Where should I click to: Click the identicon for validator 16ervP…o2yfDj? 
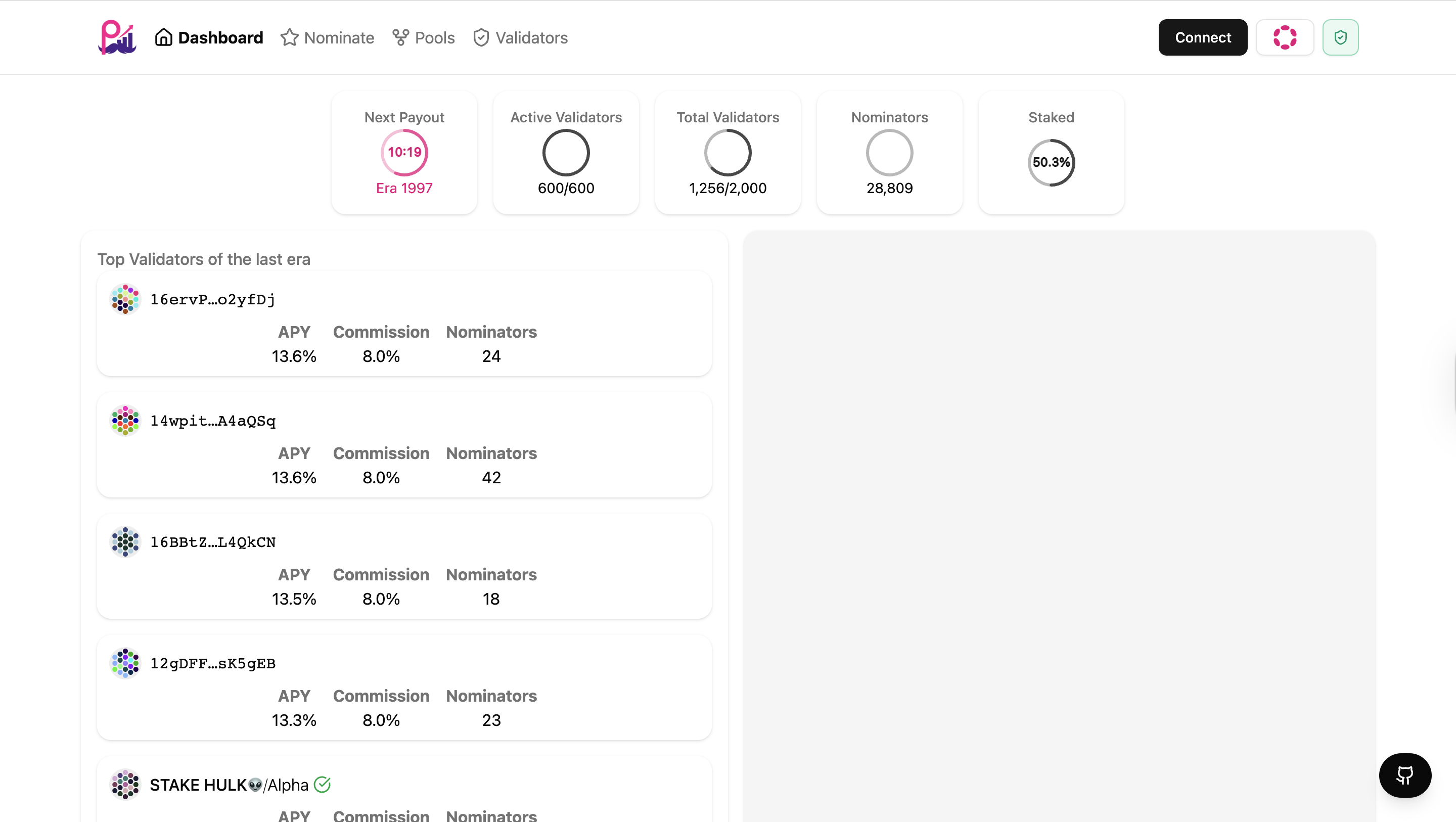(x=125, y=299)
